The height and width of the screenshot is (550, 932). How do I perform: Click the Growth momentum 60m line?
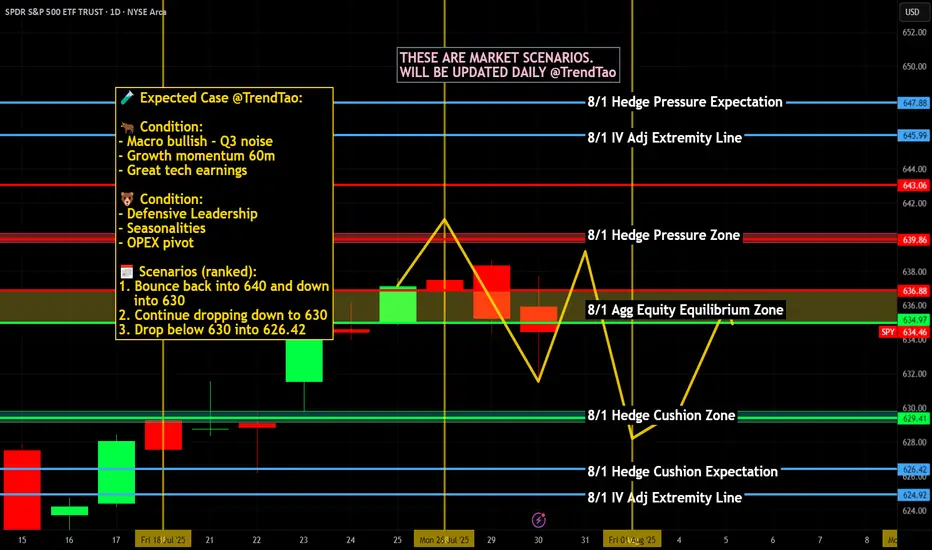point(197,156)
